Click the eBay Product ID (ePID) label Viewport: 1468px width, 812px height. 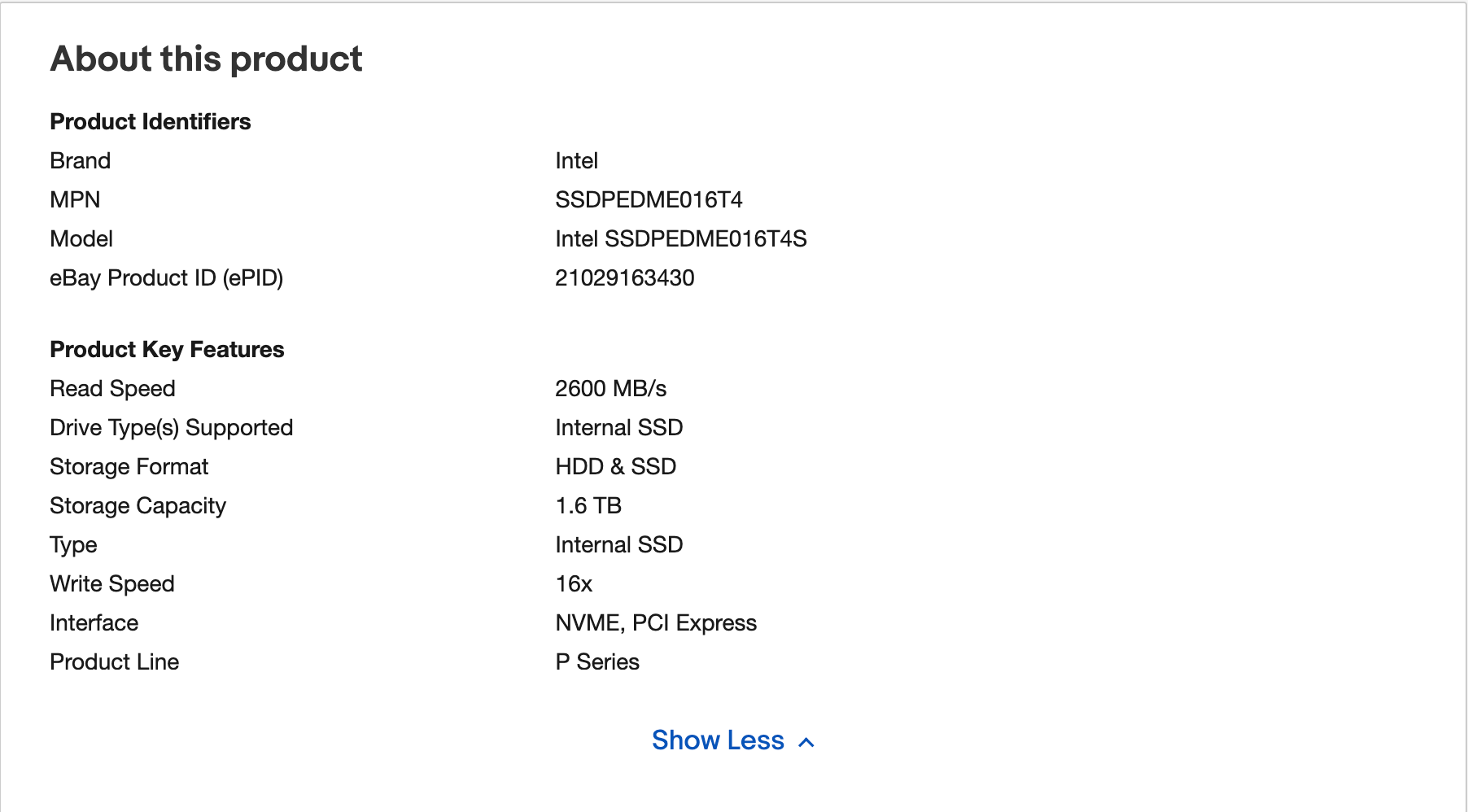coord(166,277)
